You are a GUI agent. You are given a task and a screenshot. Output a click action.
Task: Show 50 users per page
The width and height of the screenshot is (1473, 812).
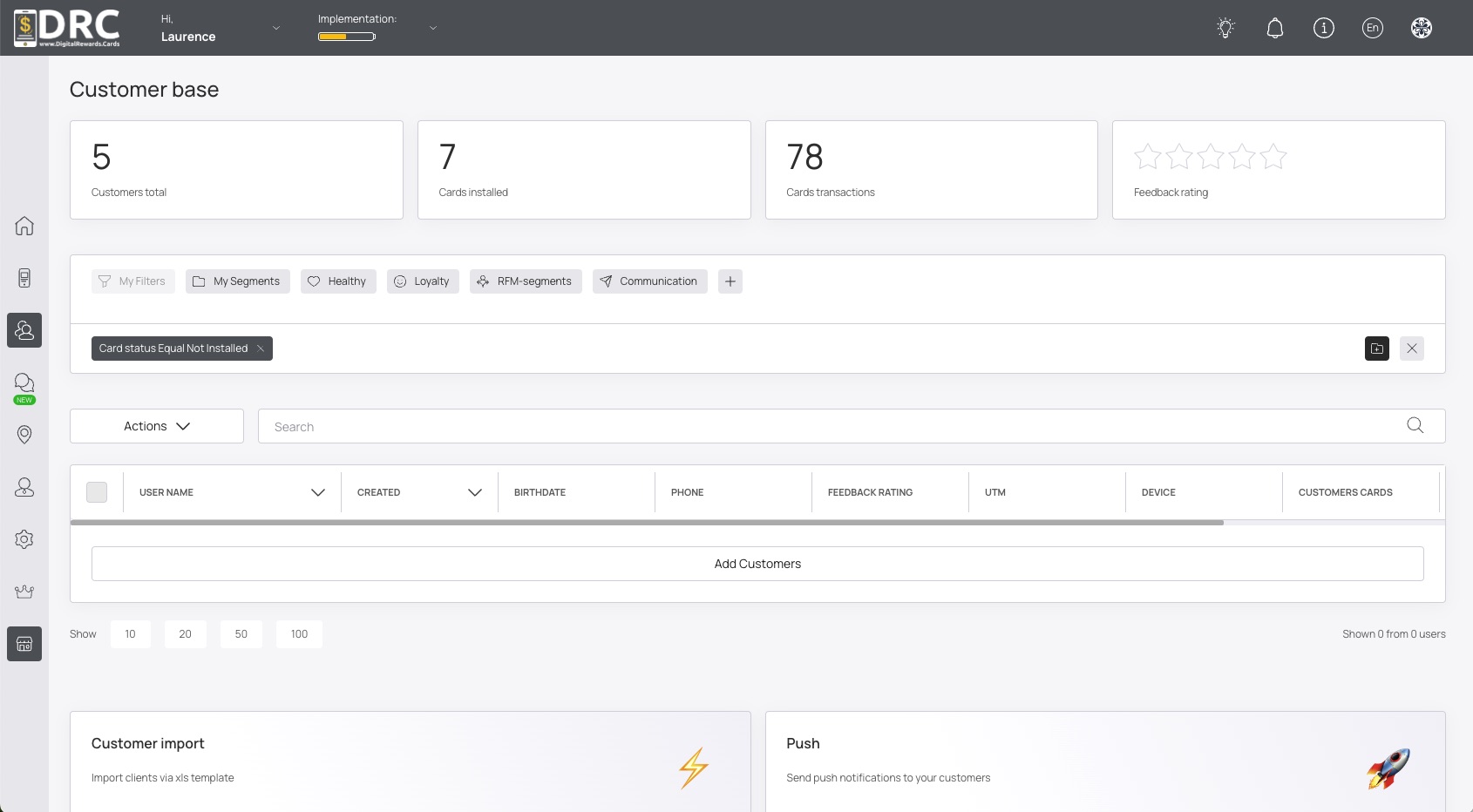(x=241, y=634)
